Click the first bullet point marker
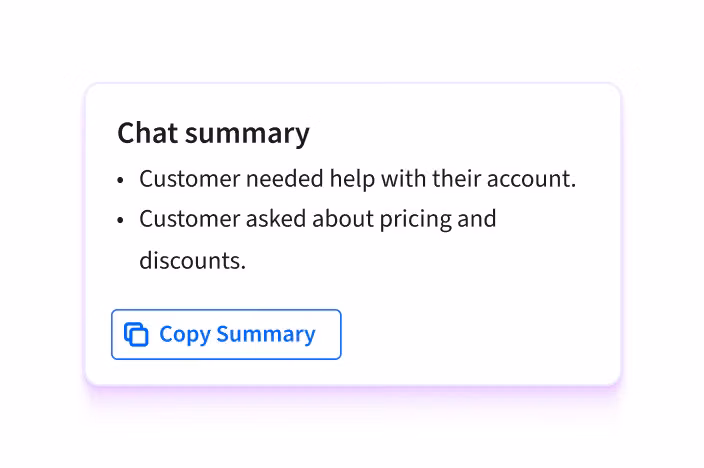 (121, 181)
